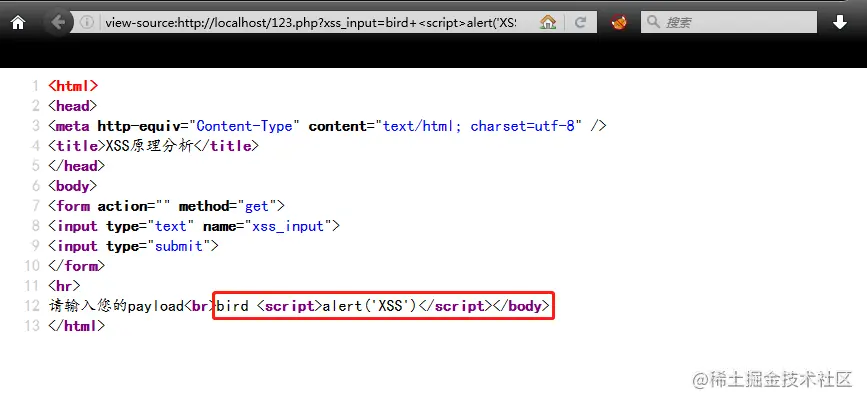
Task: Click the </html> closing tag
Action: click(x=76, y=326)
